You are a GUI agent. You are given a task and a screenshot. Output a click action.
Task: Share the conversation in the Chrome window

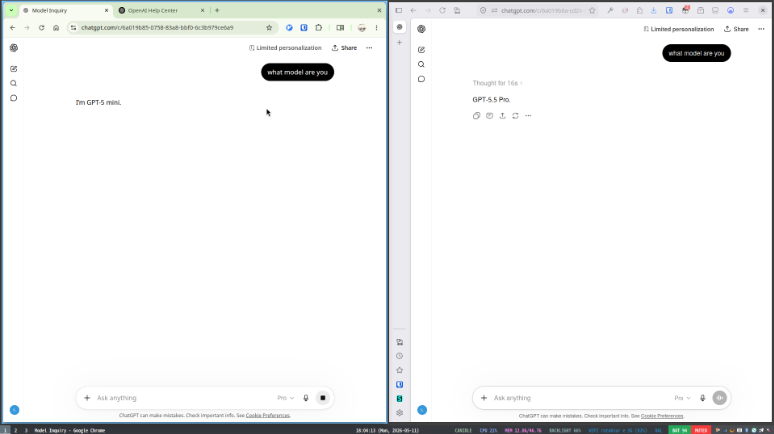344,48
